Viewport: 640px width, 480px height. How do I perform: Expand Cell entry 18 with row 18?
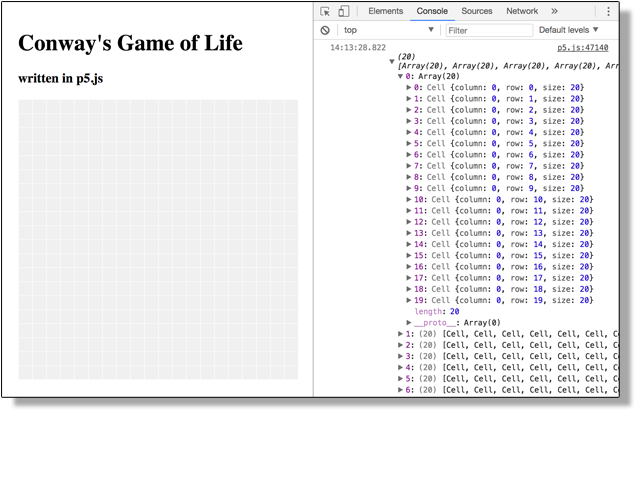[409, 289]
